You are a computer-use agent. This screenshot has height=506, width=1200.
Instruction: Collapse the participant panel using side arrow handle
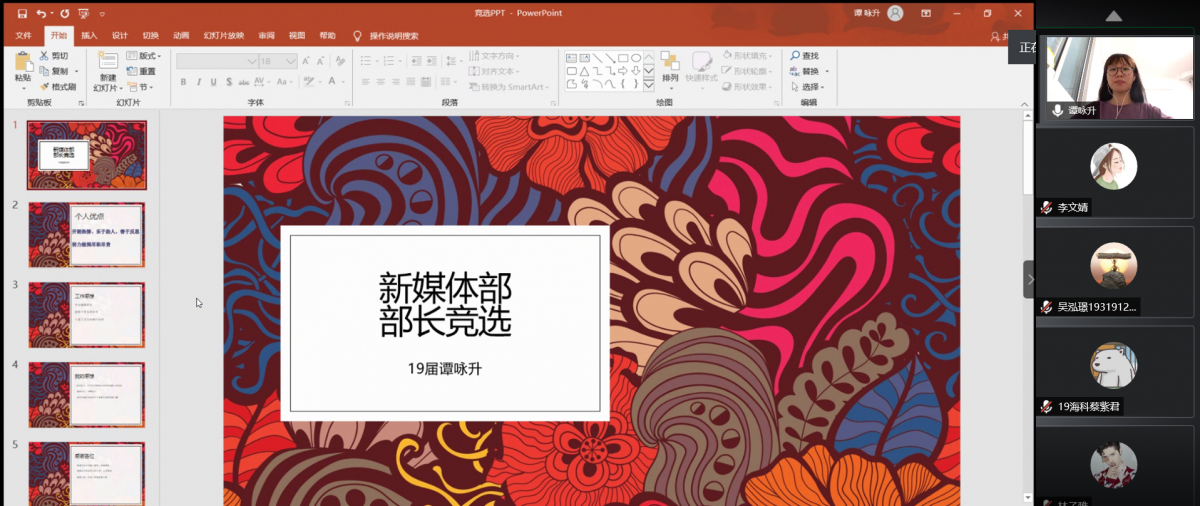click(x=1029, y=279)
